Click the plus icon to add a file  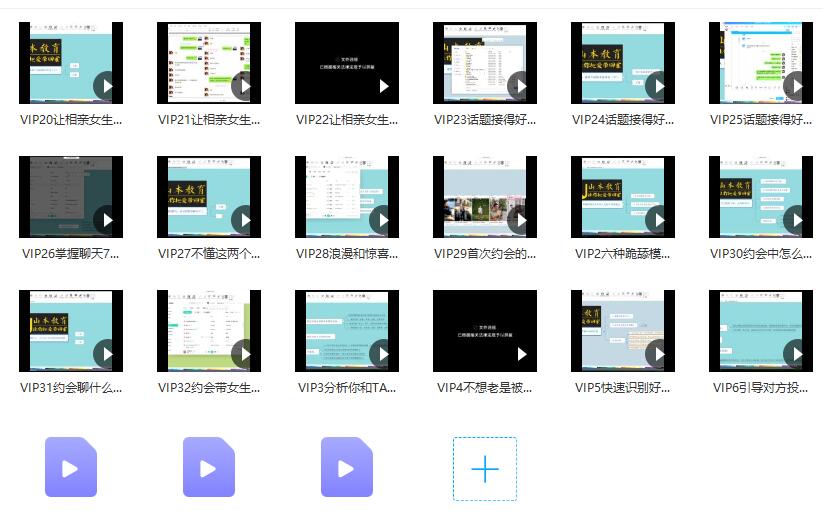click(x=485, y=468)
